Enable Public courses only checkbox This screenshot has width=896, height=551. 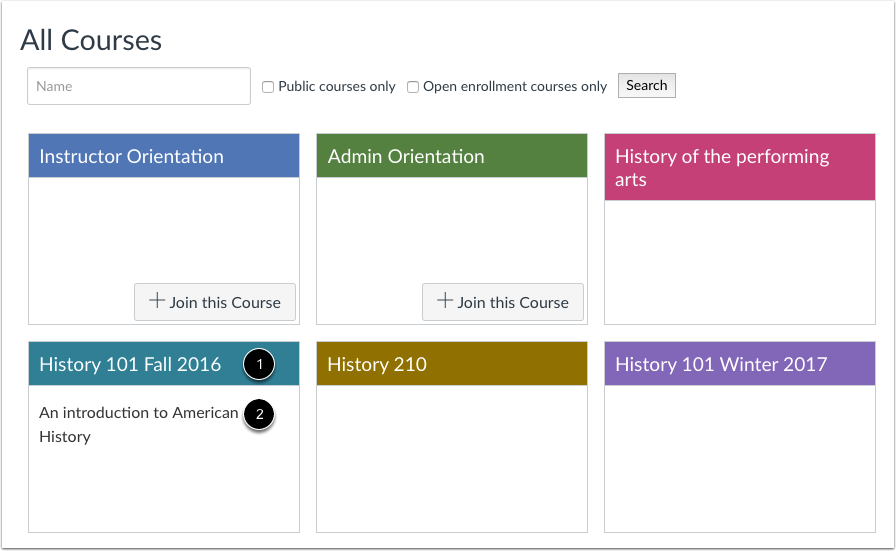(x=267, y=87)
